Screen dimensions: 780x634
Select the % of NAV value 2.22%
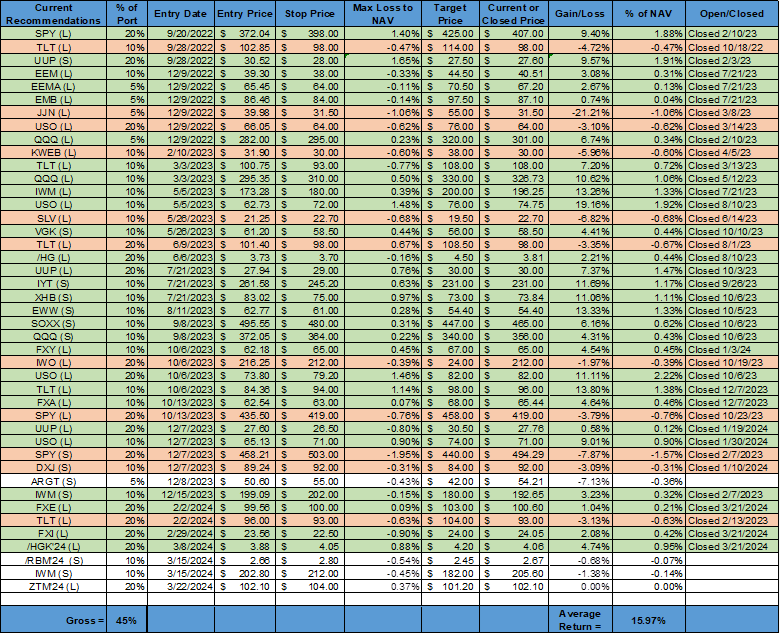pyautogui.click(x=649, y=376)
